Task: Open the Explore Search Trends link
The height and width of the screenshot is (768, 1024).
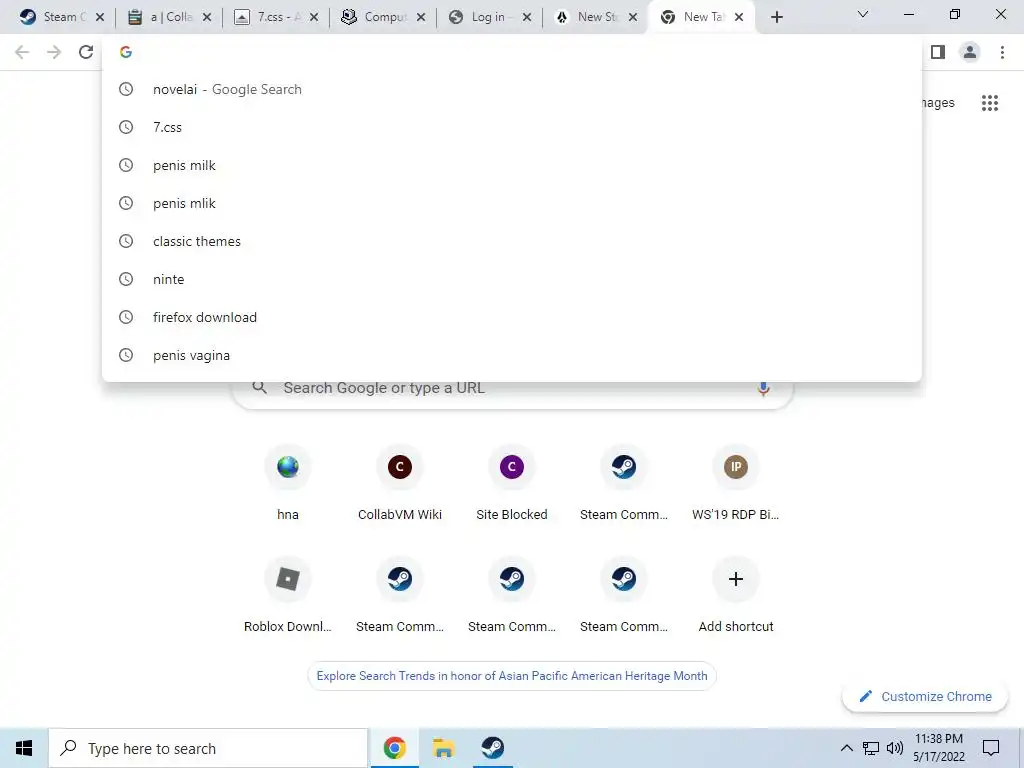Action: [512, 676]
